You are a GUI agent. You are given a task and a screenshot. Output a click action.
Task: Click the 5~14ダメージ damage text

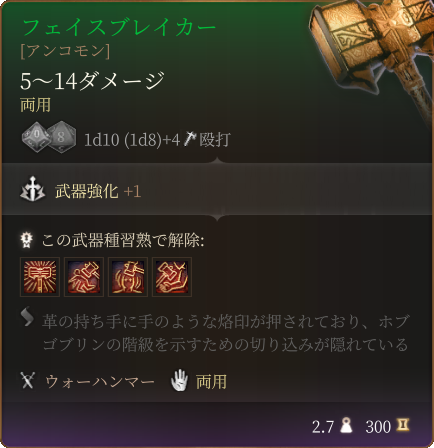click(x=92, y=81)
